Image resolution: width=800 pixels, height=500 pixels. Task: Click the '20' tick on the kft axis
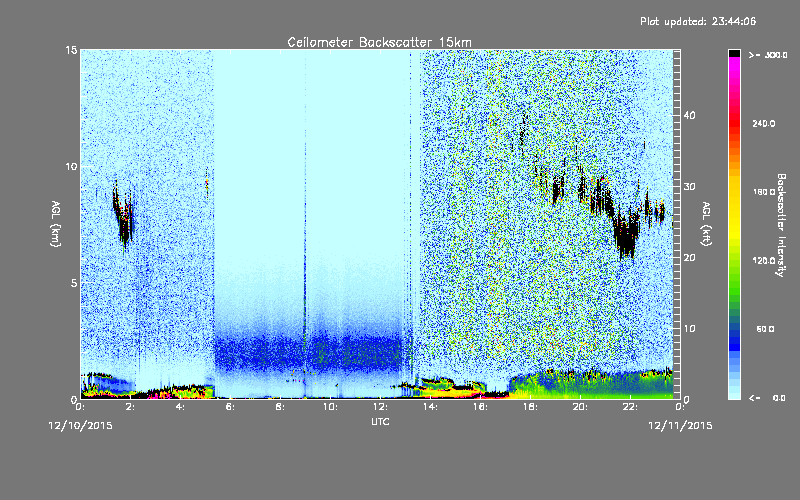[689, 258]
